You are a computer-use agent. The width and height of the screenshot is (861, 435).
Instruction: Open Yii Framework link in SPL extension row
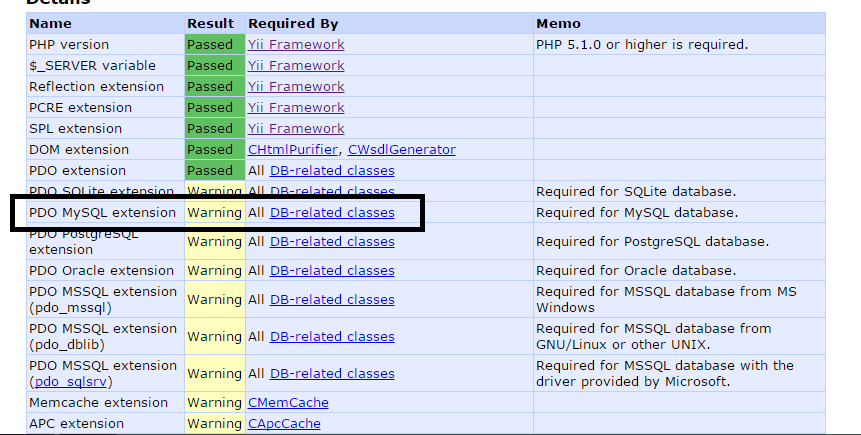296,128
